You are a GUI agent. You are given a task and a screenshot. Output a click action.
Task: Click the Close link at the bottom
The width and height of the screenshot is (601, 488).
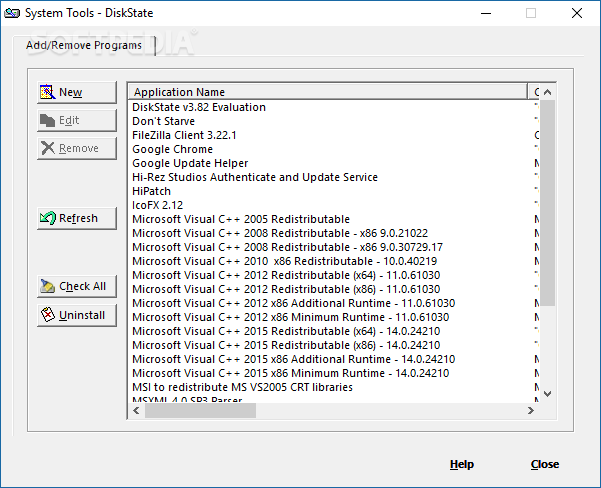pos(545,464)
